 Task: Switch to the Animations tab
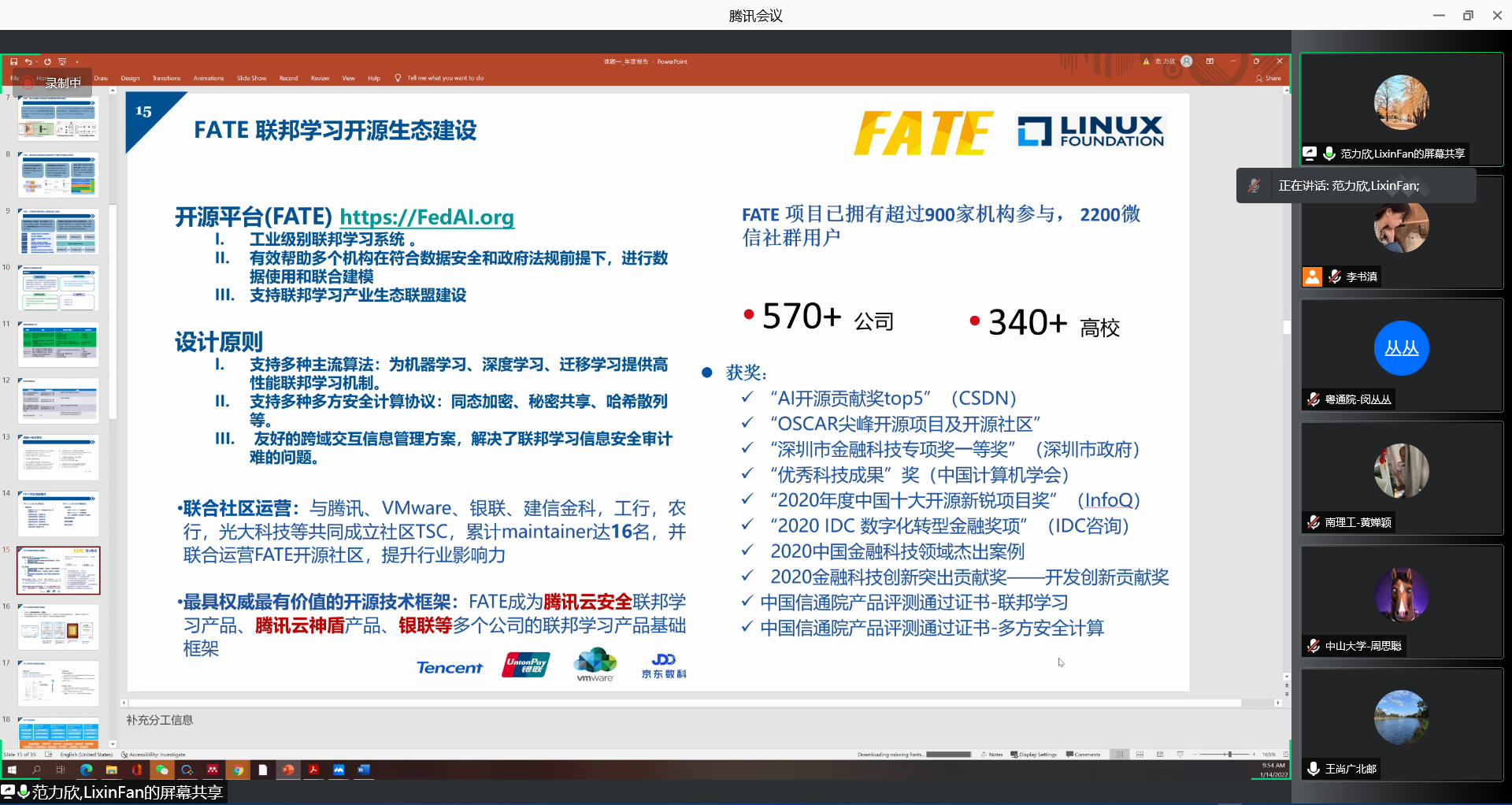[x=209, y=78]
